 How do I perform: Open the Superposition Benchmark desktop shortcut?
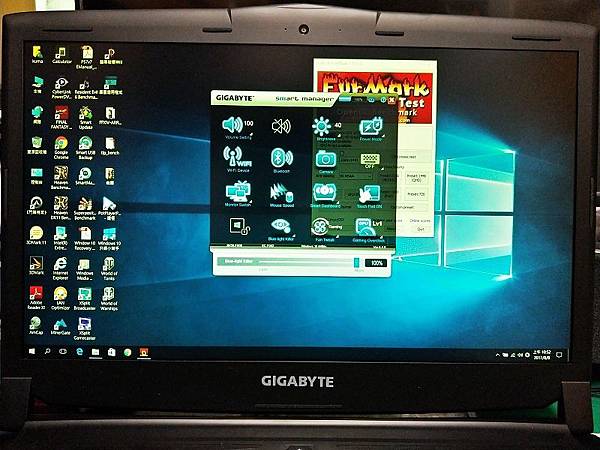pyautogui.click(x=85, y=209)
